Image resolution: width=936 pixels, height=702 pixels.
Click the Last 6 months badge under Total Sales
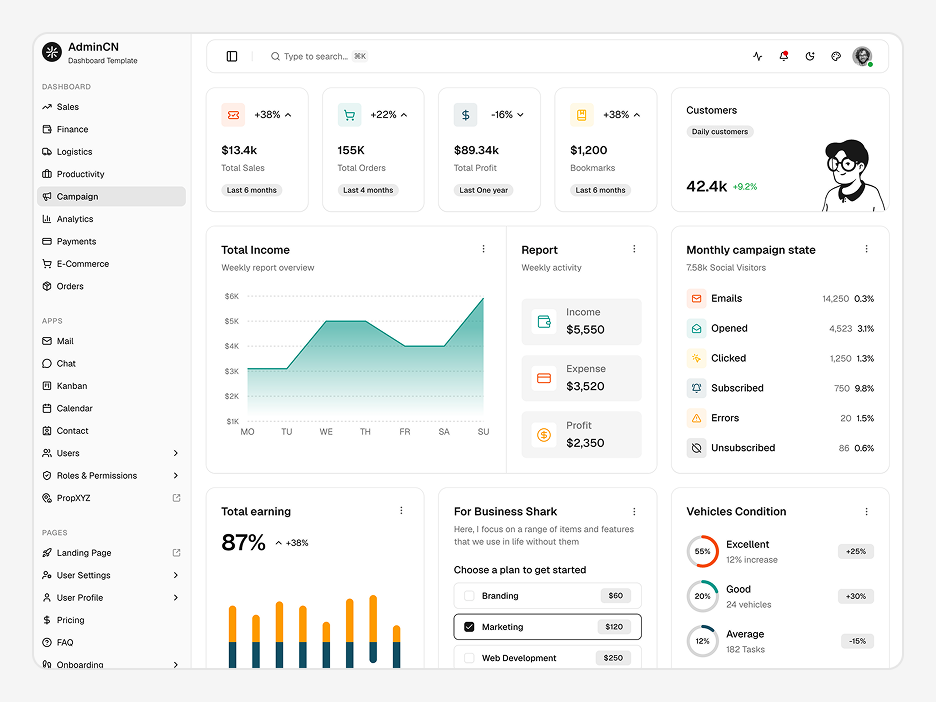point(251,190)
